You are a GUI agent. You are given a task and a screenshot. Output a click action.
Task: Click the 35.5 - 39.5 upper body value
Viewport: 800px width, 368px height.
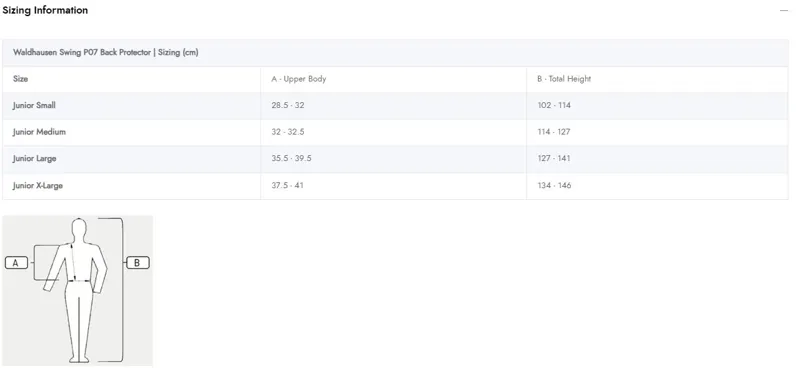(x=291, y=159)
